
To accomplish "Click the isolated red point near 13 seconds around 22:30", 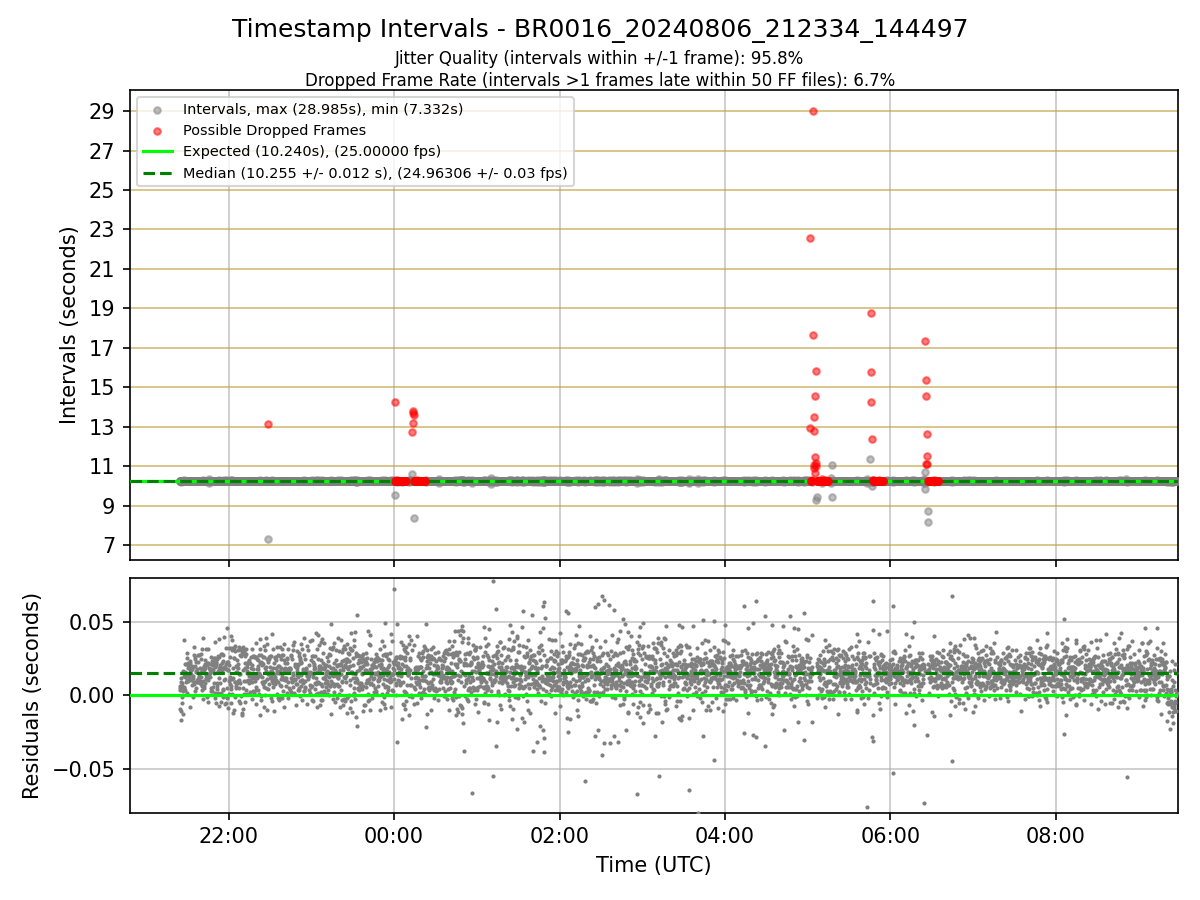I will pos(268,424).
